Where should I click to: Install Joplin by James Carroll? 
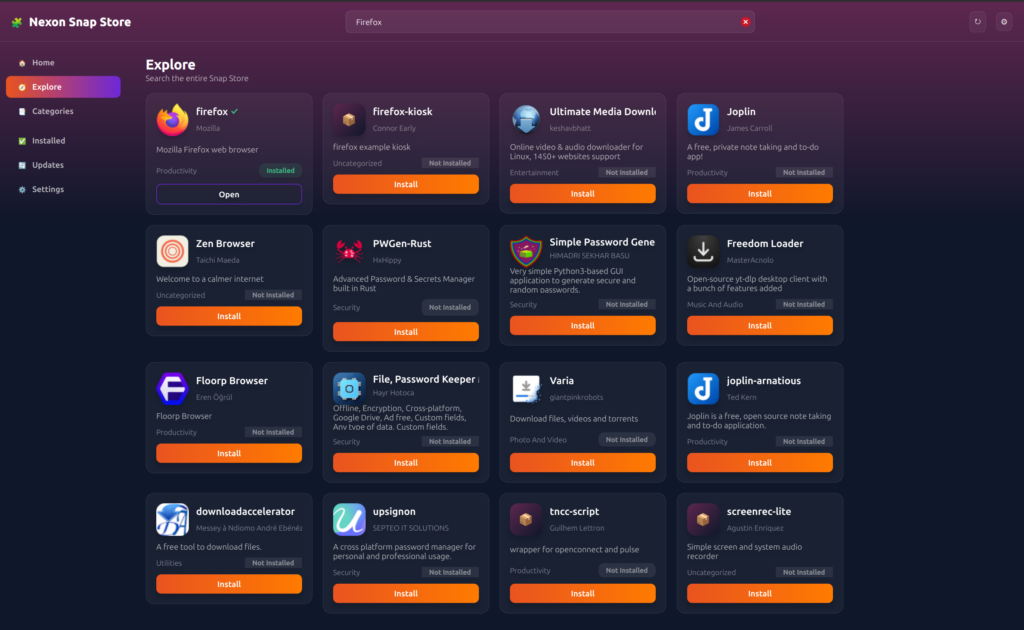pos(760,193)
